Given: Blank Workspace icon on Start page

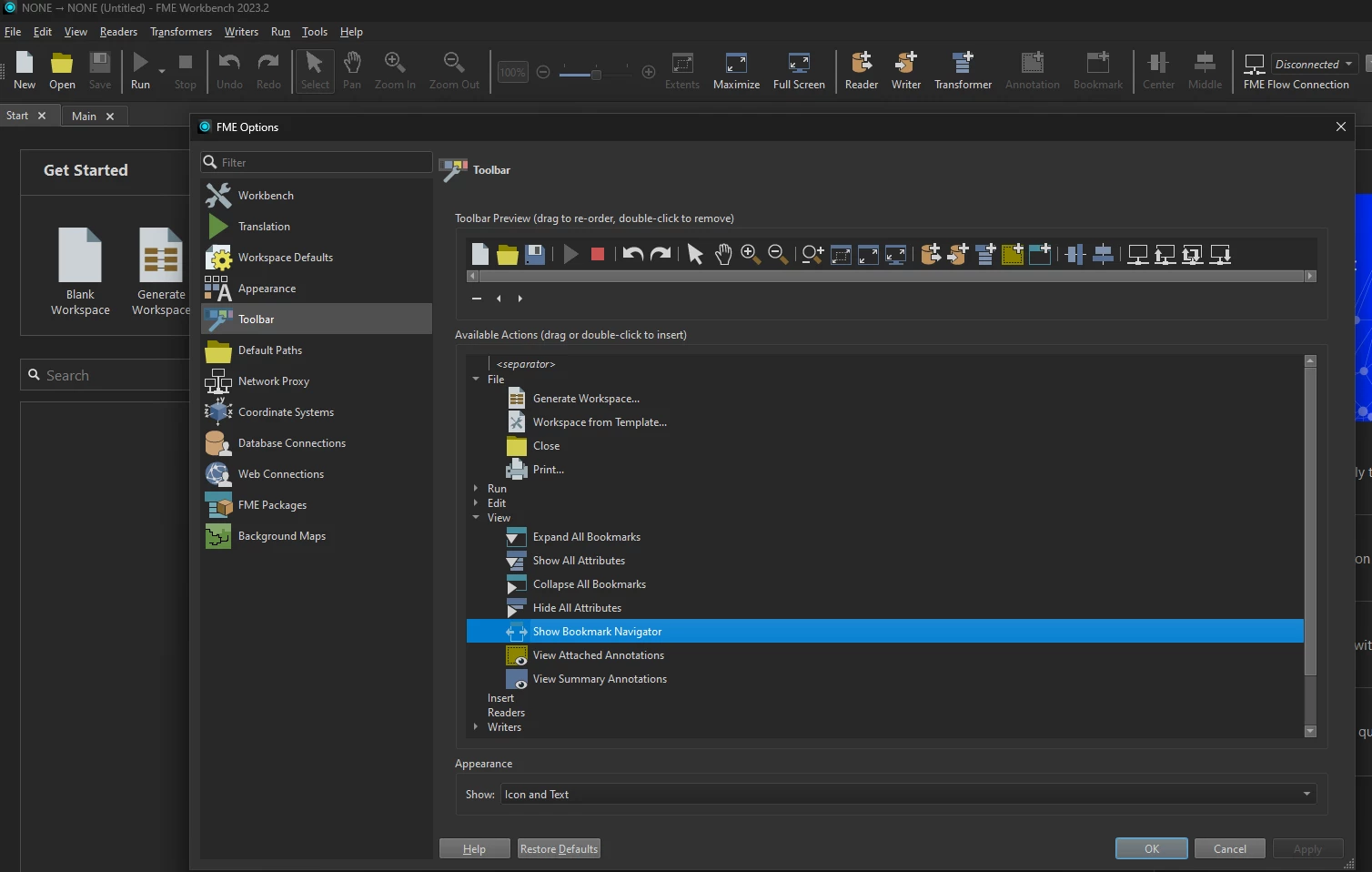Looking at the screenshot, I should click(80, 255).
